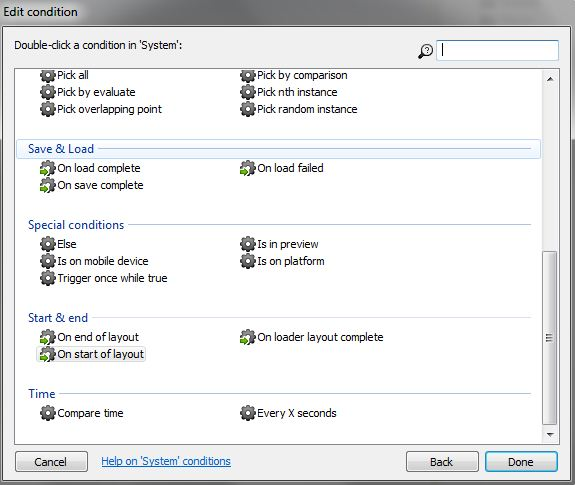Image resolution: width=575 pixels, height=485 pixels.
Task: Open 'Help on System conditions' link
Action: (x=166, y=461)
